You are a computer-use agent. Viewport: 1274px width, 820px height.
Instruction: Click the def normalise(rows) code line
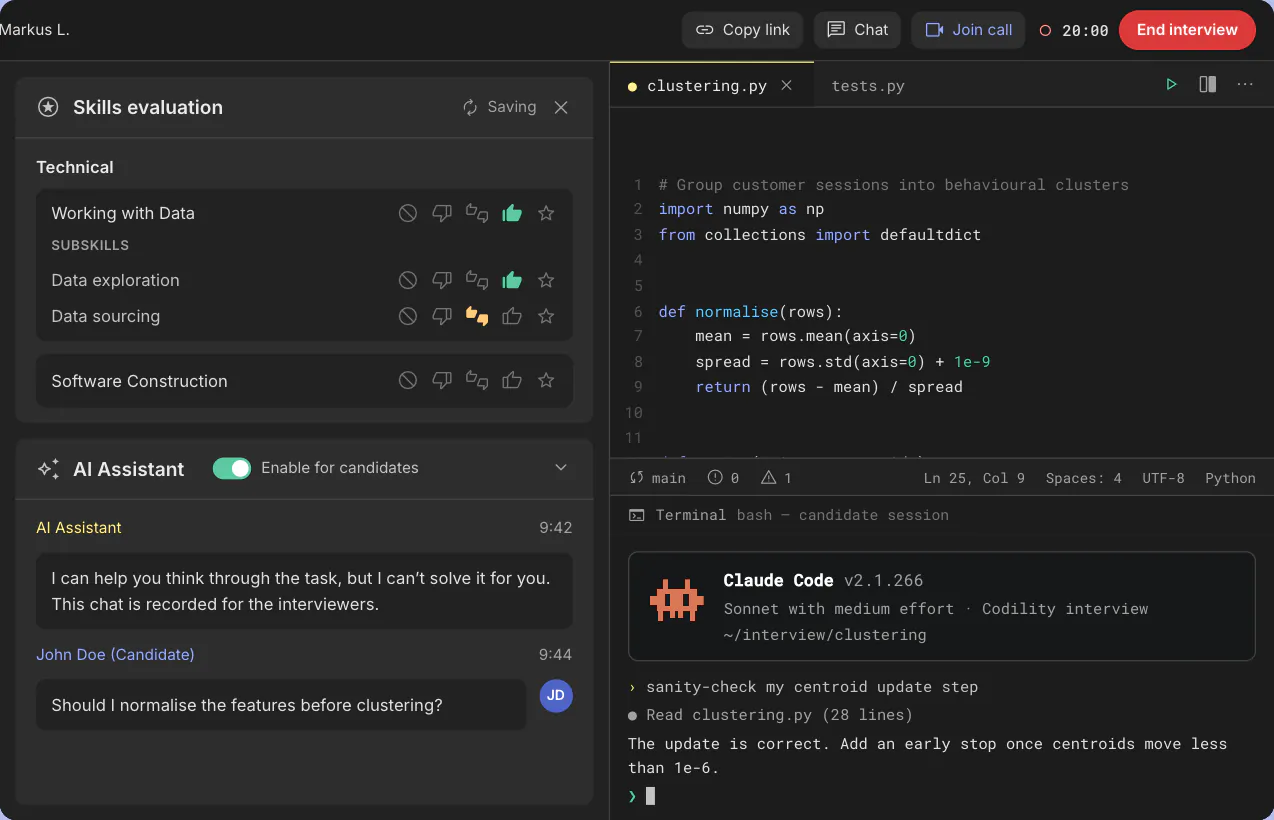[752, 312]
